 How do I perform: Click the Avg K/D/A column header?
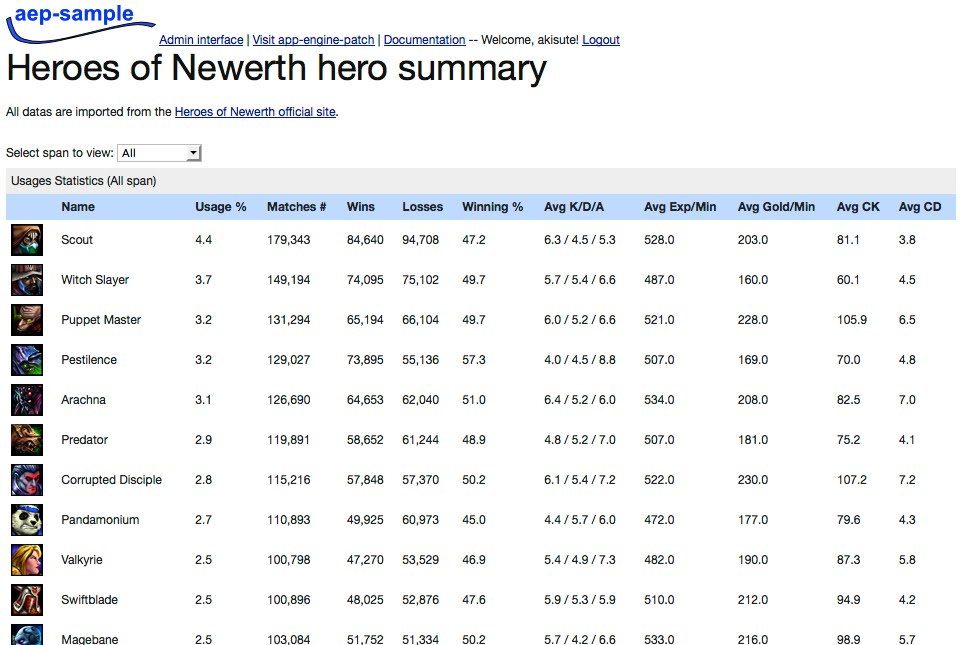point(574,207)
